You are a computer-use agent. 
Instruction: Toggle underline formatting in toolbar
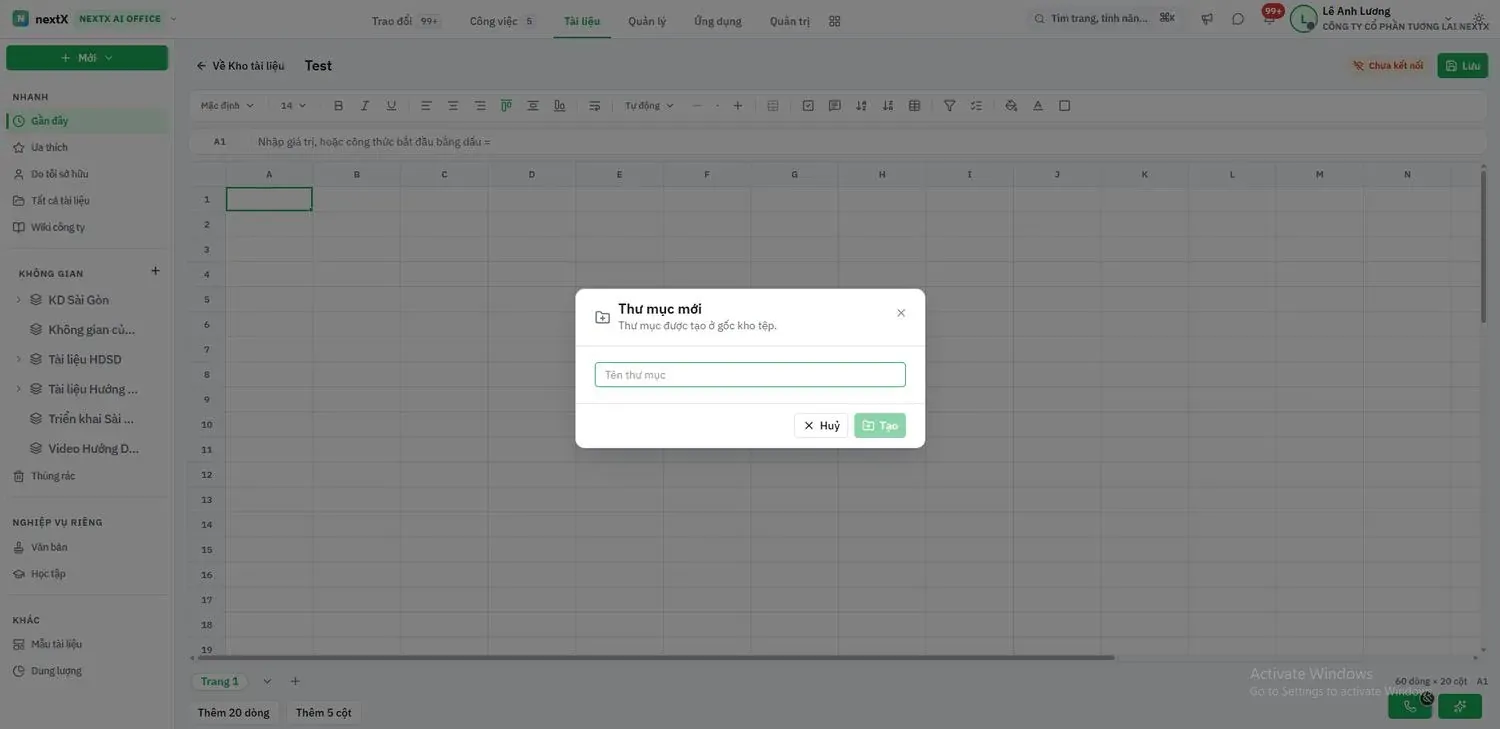pyautogui.click(x=391, y=106)
